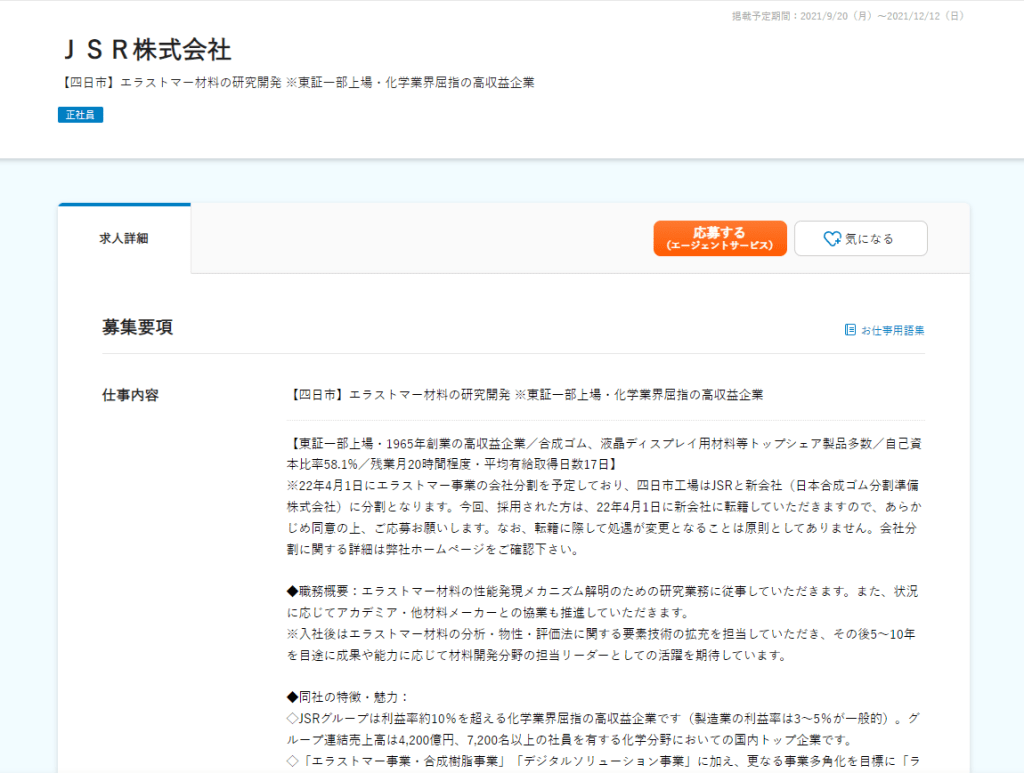Click the JSR株式会社 company heading
Viewport: 1024px width, 773px height.
click(x=146, y=49)
